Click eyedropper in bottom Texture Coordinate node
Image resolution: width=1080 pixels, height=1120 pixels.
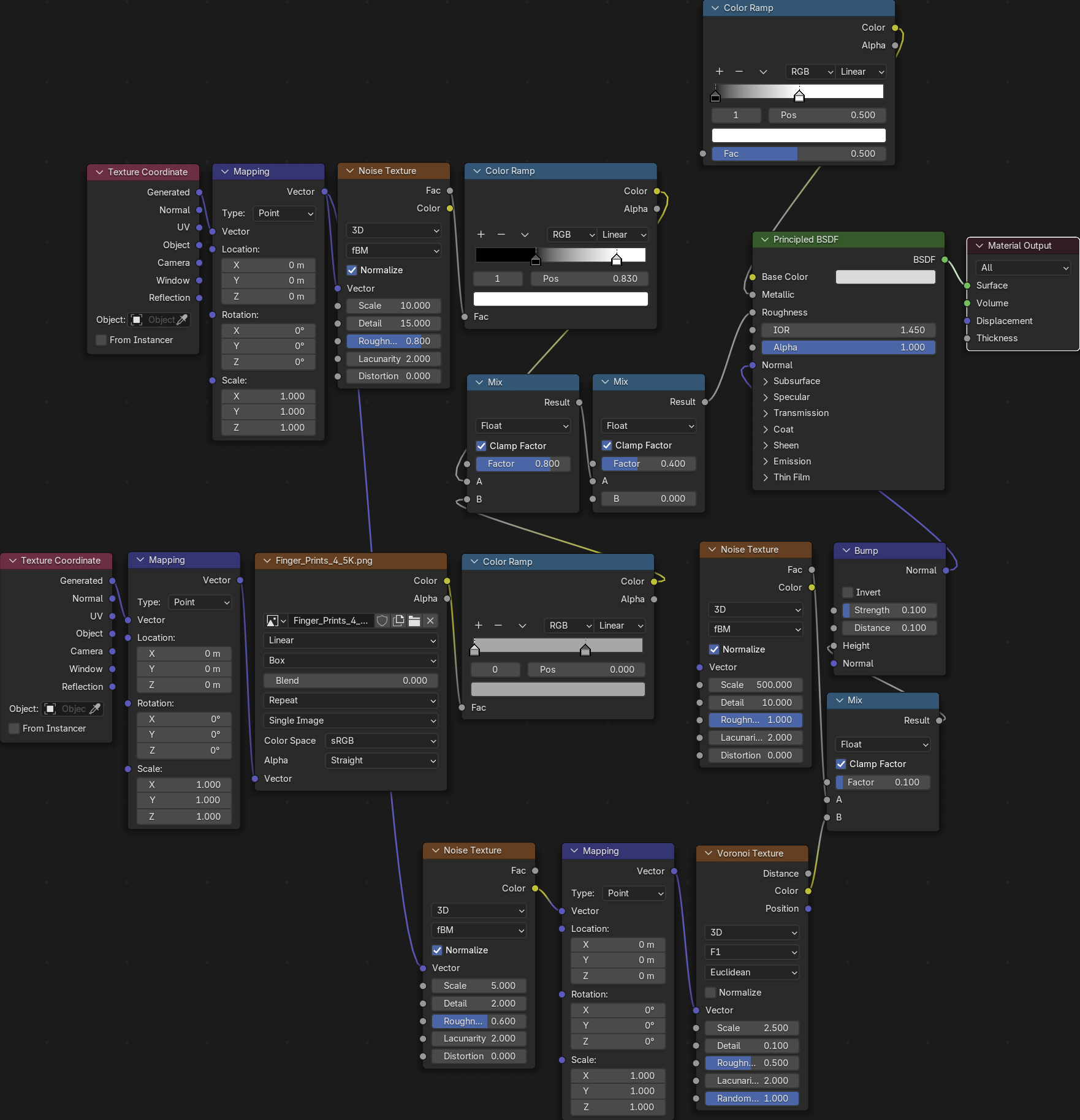click(x=95, y=709)
